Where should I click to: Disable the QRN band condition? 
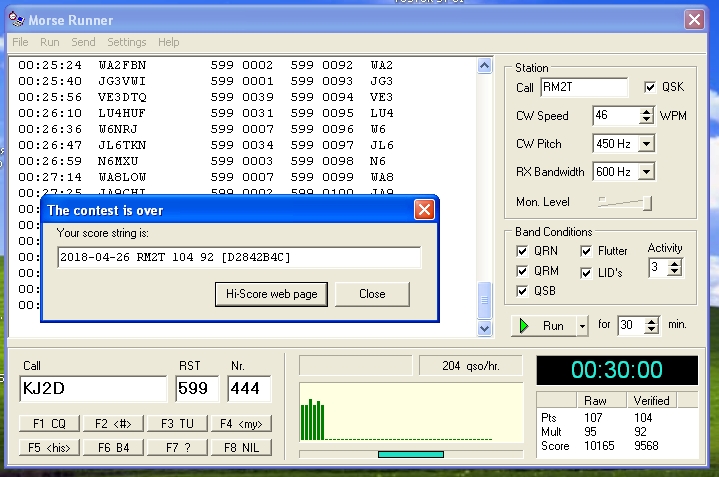pos(522,251)
